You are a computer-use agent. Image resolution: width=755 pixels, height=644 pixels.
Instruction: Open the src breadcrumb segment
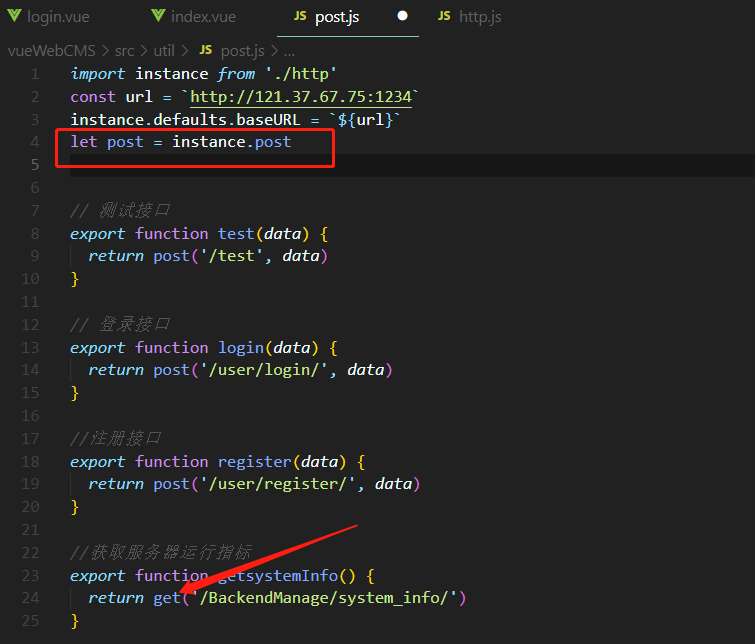pos(124,51)
